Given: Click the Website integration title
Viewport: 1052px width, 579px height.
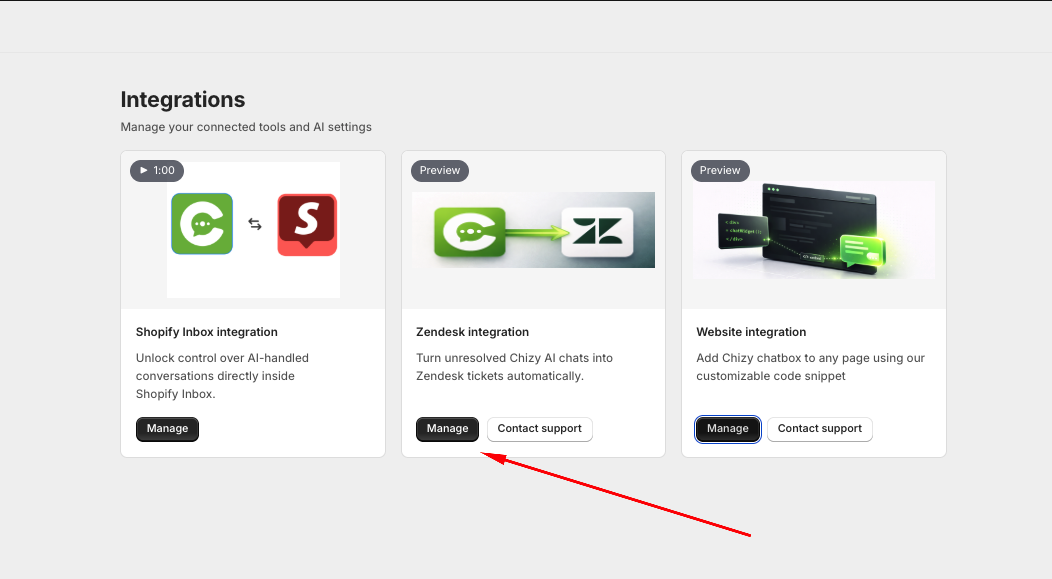Looking at the screenshot, I should click(x=751, y=332).
